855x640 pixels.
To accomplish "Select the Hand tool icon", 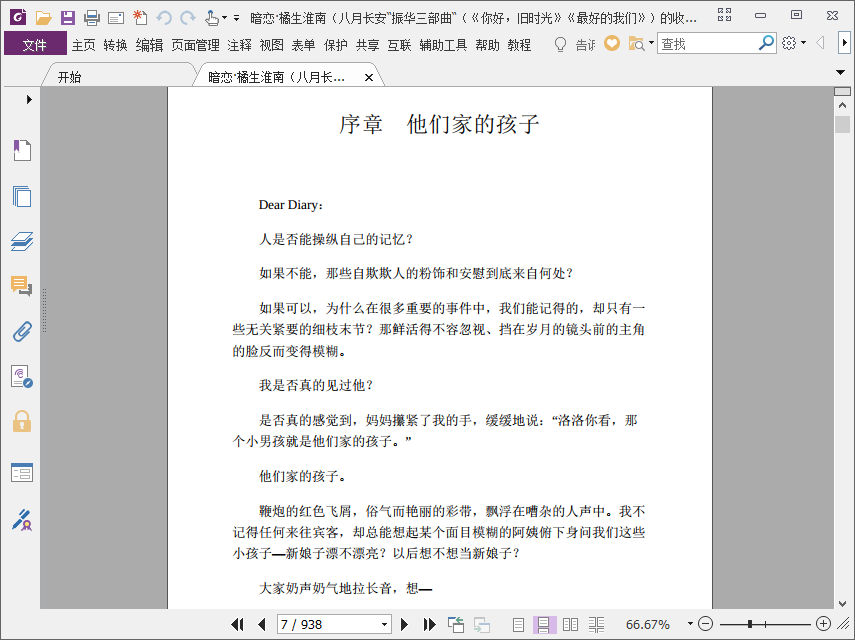I will pos(212,18).
